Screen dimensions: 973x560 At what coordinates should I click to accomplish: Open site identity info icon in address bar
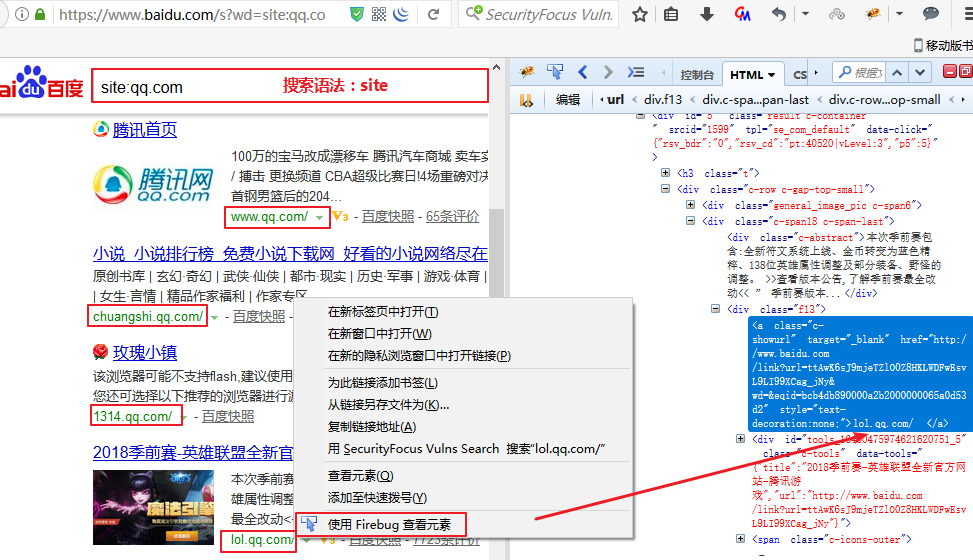coord(21,14)
